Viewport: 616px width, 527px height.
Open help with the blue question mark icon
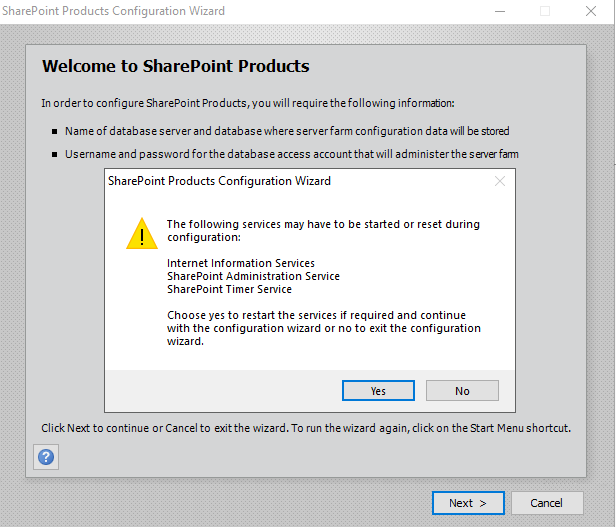coord(46,457)
